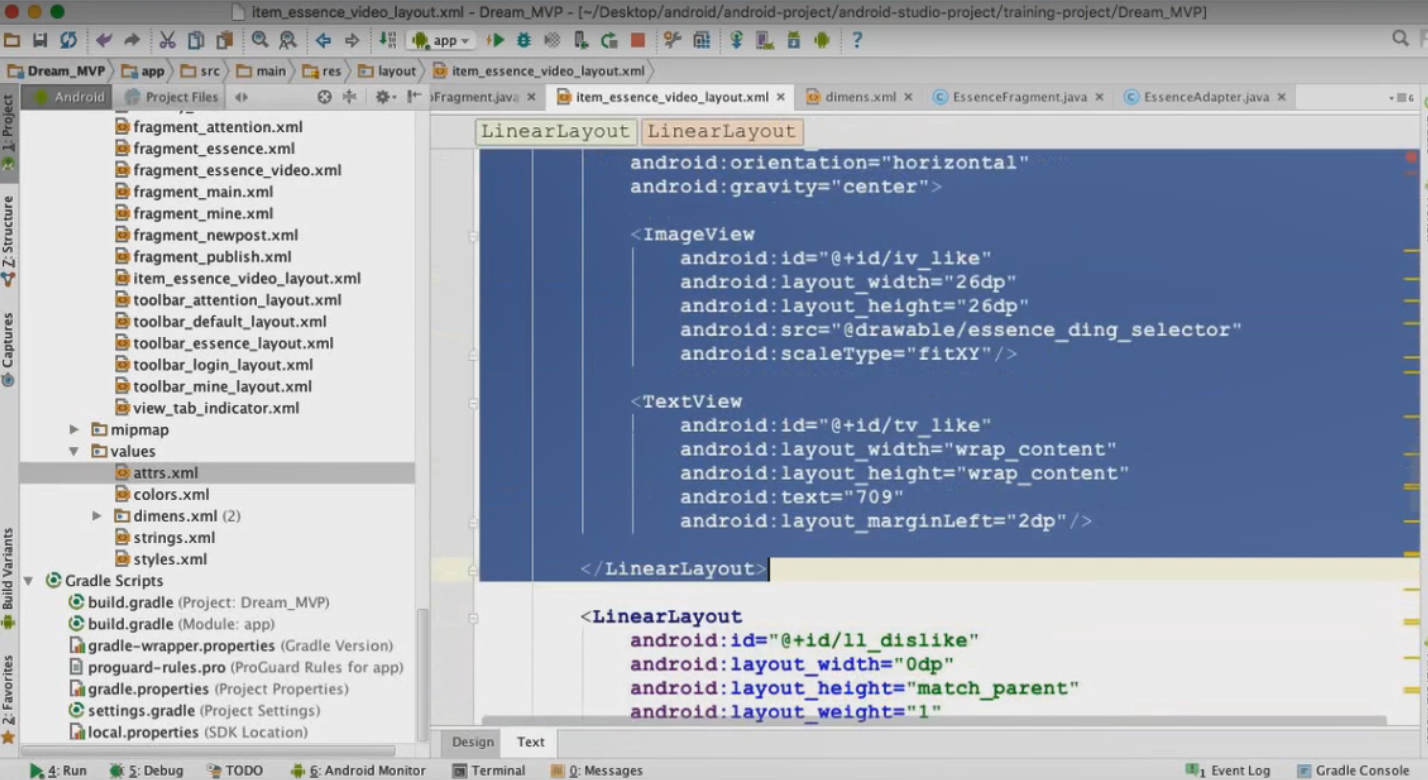The width and height of the screenshot is (1428, 780).
Task: Click the Cut scissors icon
Action: [x=167, y=40]
